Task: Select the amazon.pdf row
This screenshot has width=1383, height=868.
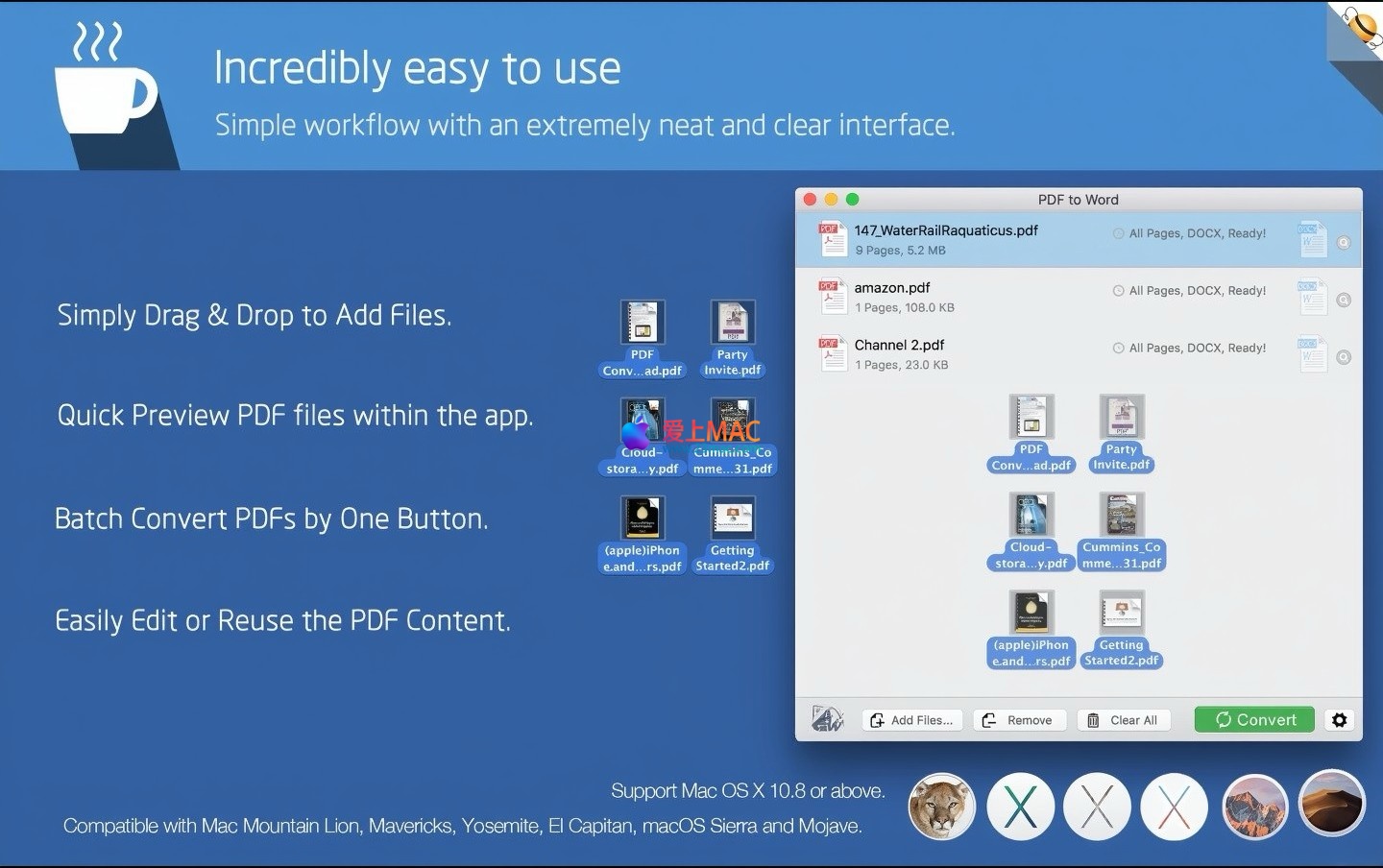Action: tap(960, 297)
